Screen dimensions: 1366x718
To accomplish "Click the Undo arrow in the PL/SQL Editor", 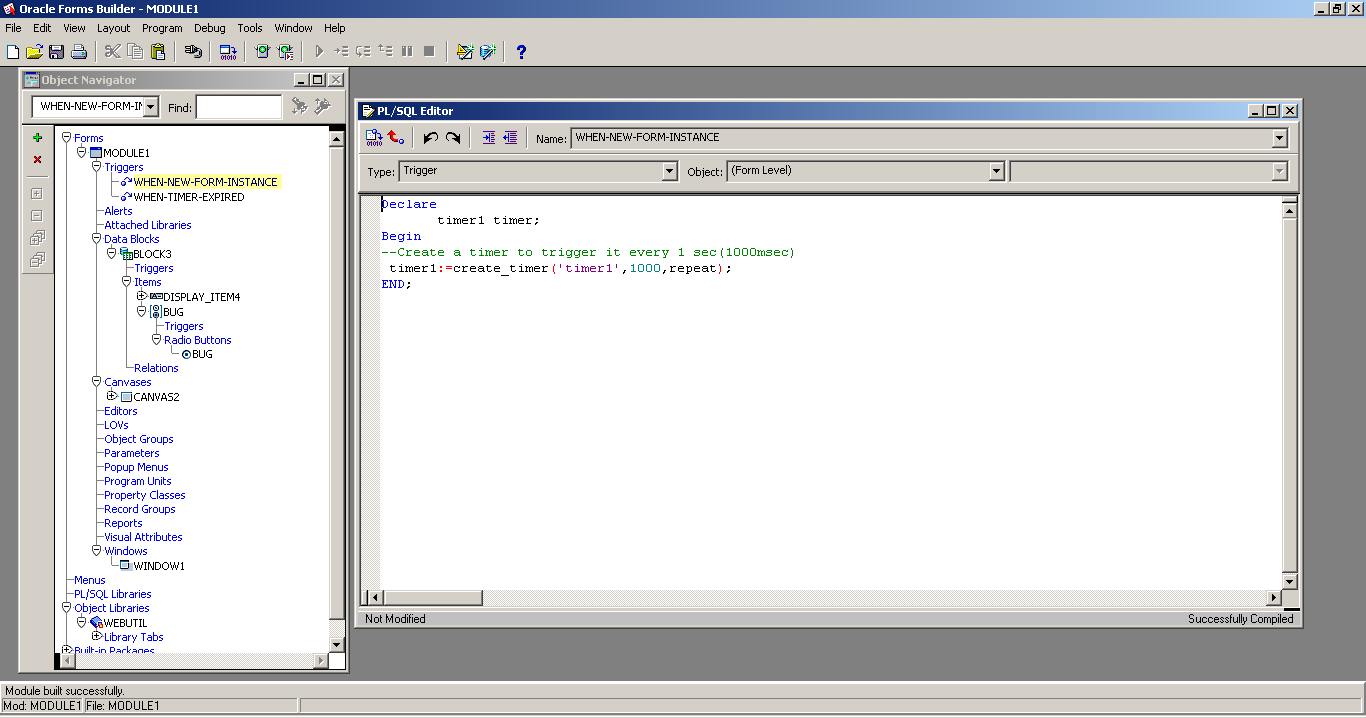I will [431, 137].
